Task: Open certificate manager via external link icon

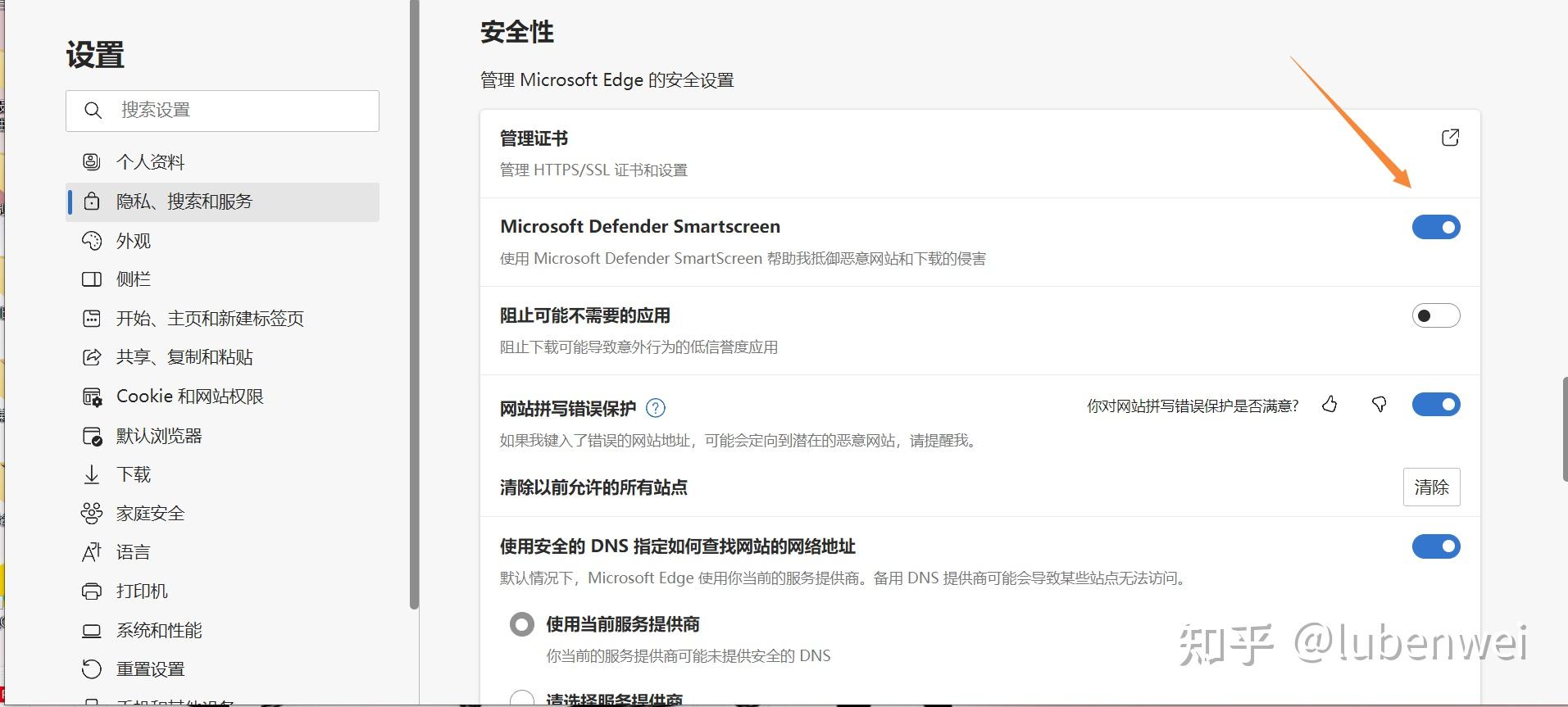Action: coord(1450,138)
